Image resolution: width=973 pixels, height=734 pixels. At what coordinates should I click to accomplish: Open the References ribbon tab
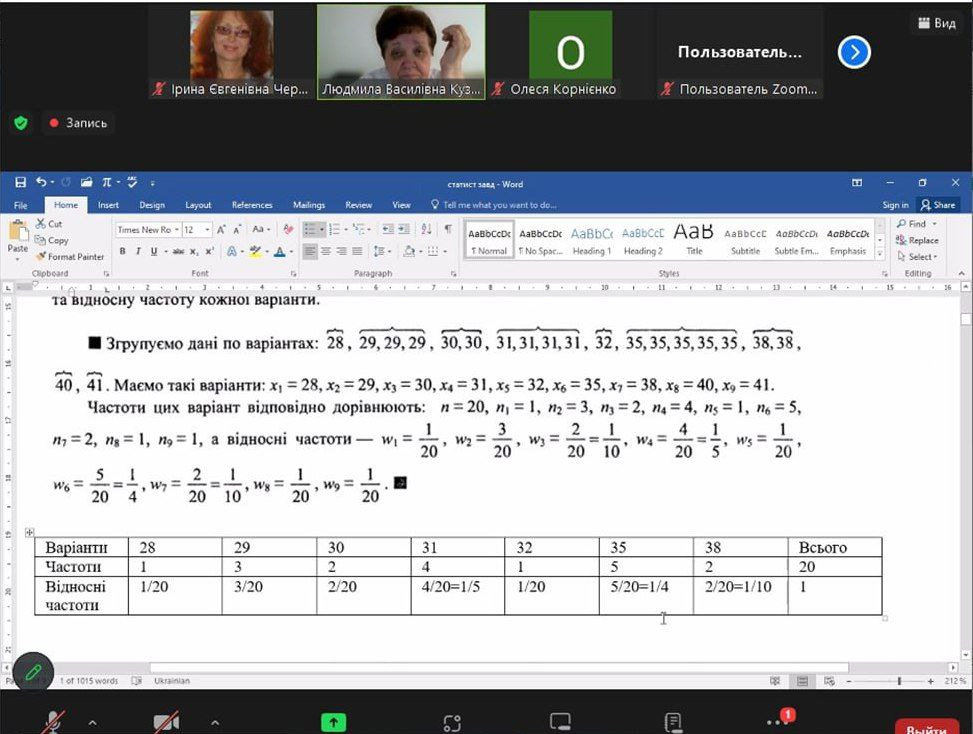[252, 205]
